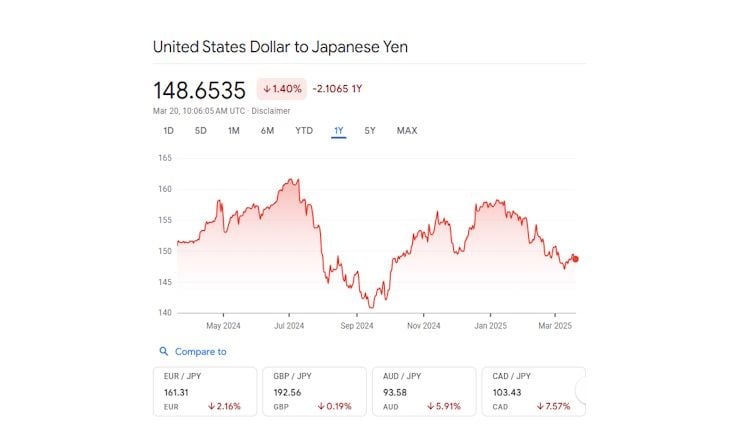Select the YTD range tab

(x=304, y=131)
